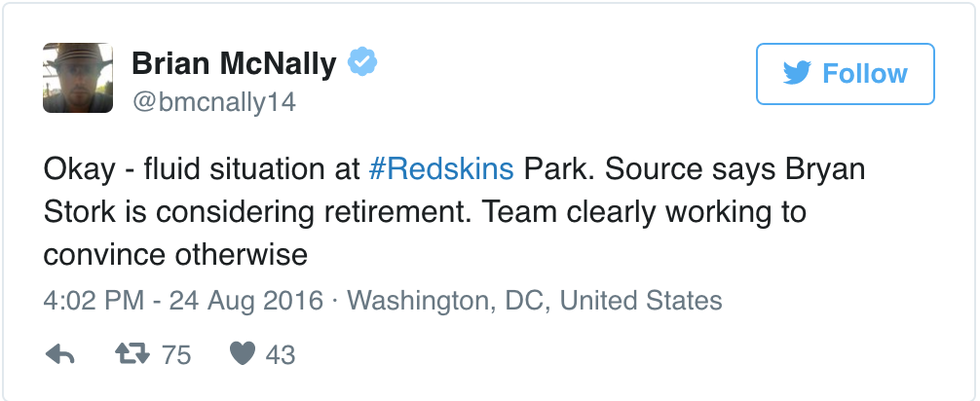
Task: Open the #Redskins hashtag link
Action: coord(441,168)
